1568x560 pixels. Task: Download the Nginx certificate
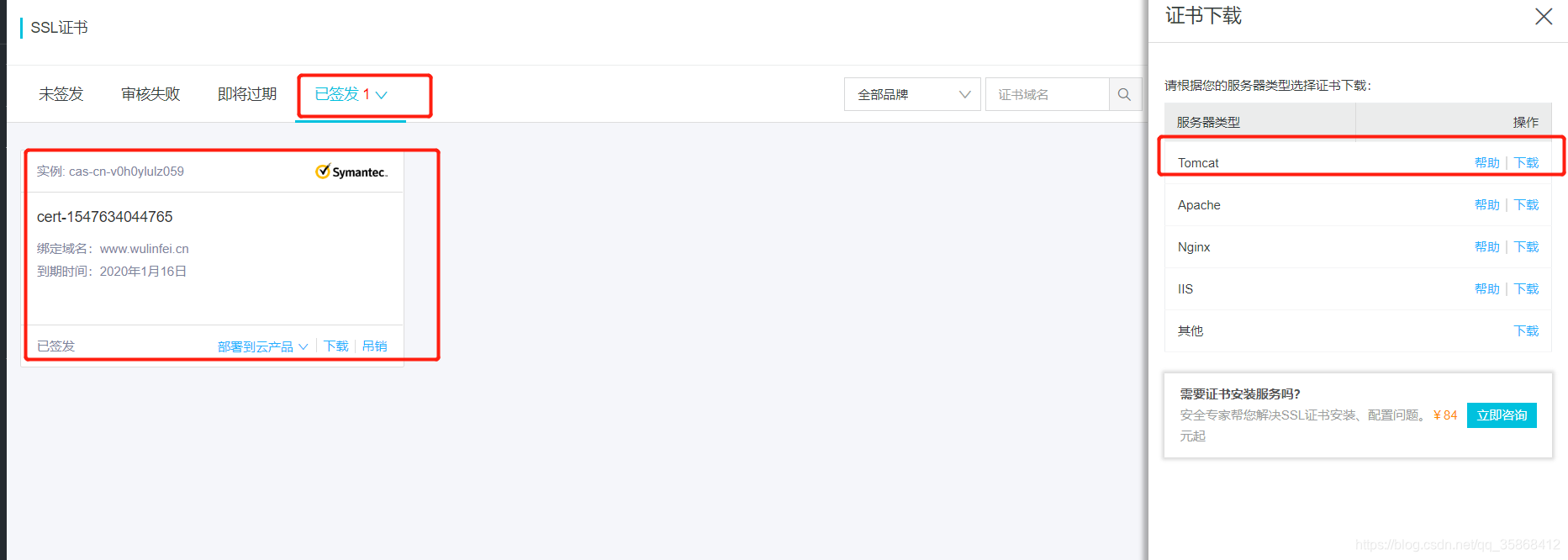click(x=1526, y=247)
